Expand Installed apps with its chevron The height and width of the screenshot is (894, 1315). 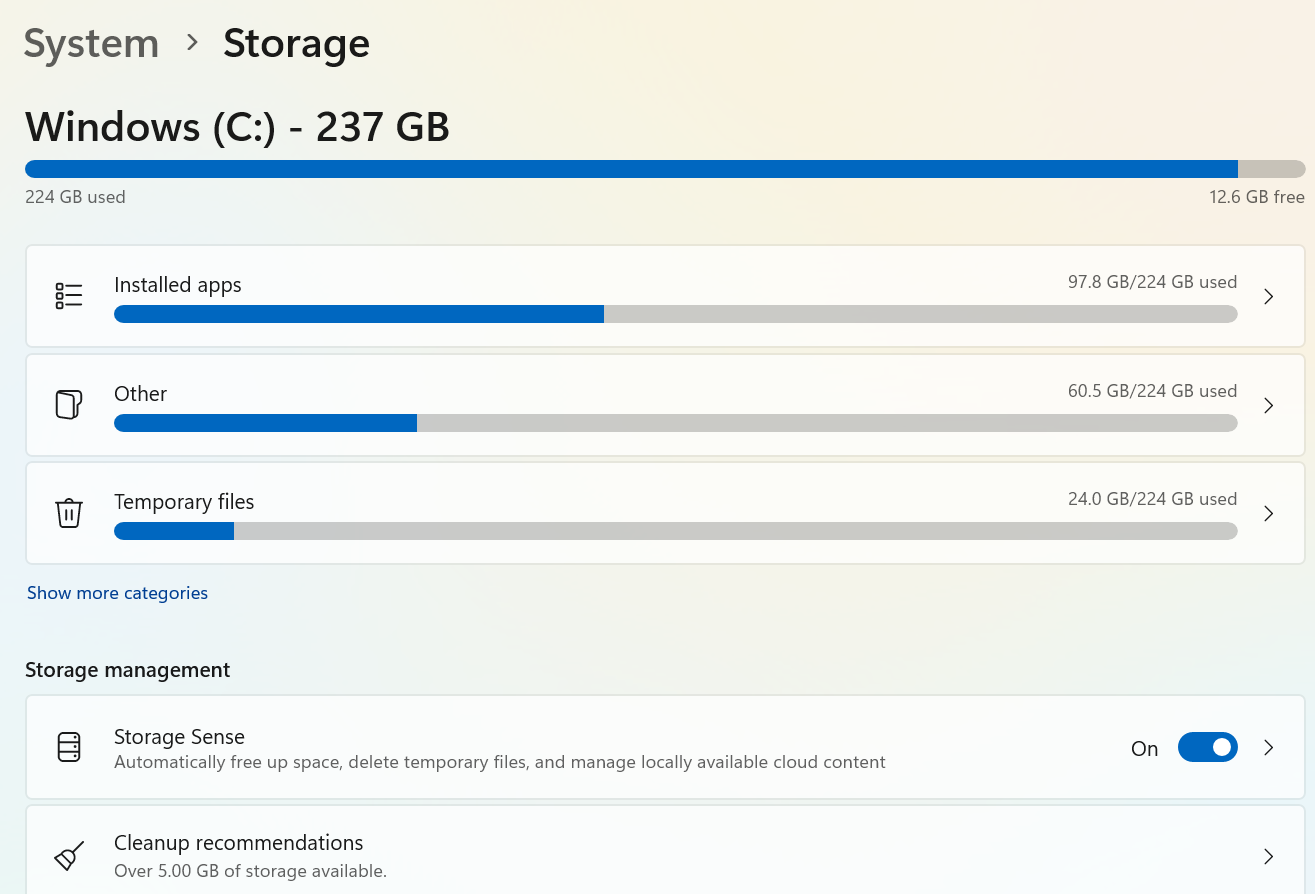[x=1268, y=296]
